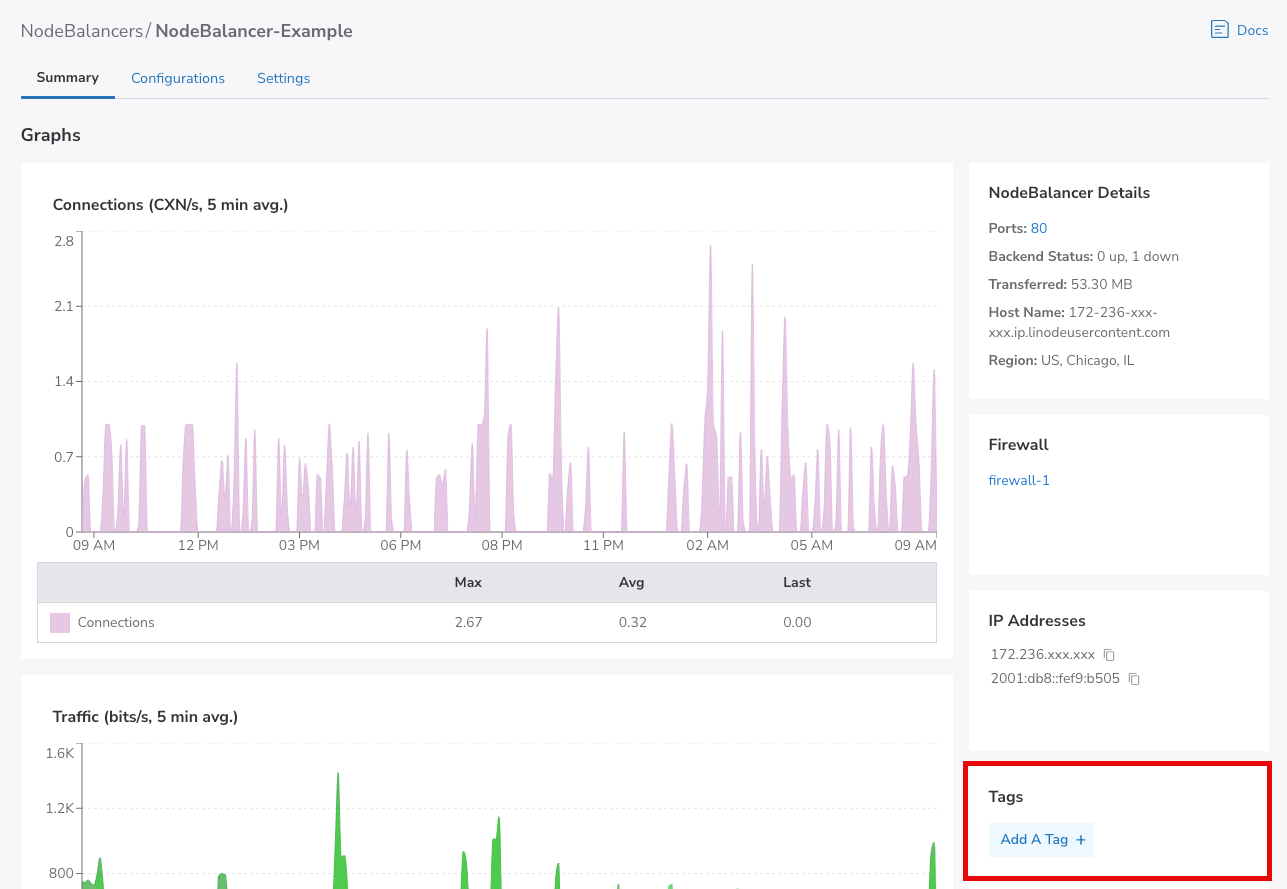Screen dimensions: 1287x889
Task: Copy the 172.236.xxx.xxx IPv4 address
Action: click(x=1109, y=655)
